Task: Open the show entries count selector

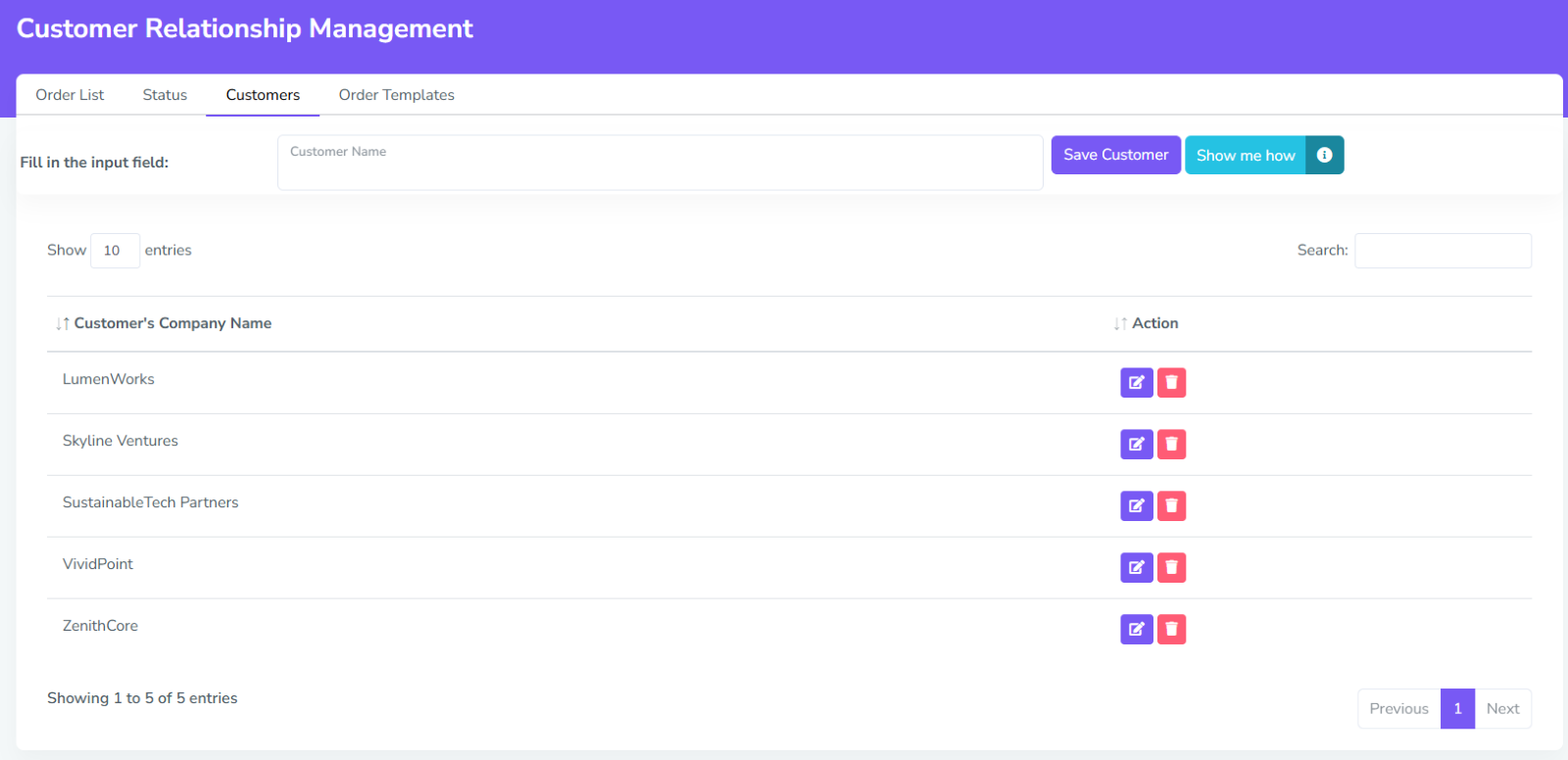Action: click(x=115, y=251)
